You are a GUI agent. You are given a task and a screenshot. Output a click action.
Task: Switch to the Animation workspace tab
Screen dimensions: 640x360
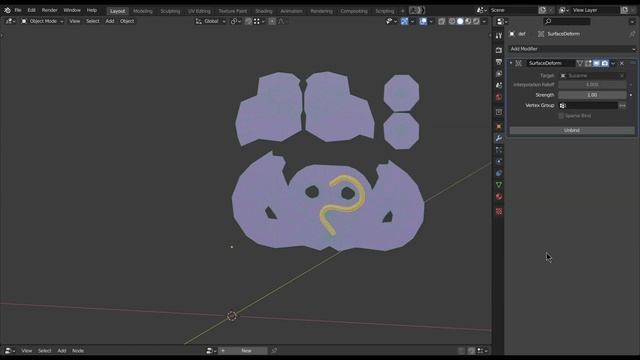(291, 11)
